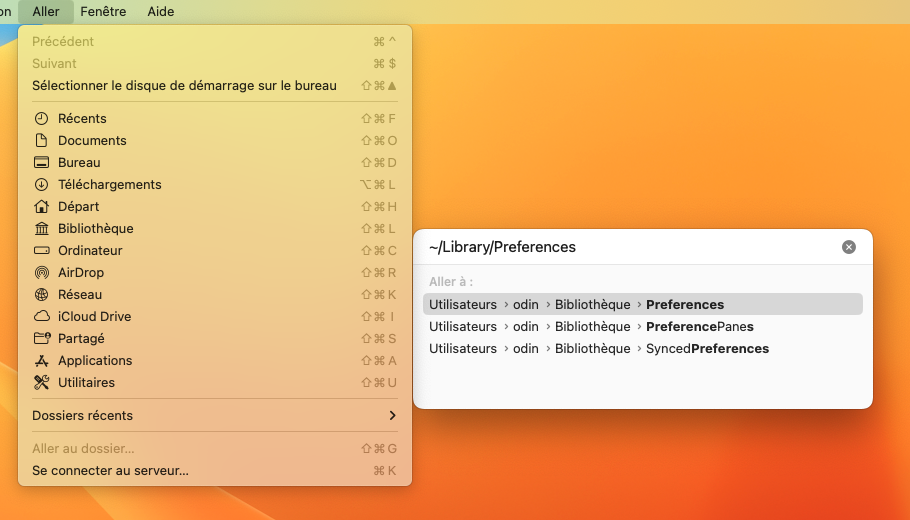Viewport: 910px width, 520px height.
Task: Click the Récents clock icon
Action: (x=41, y=118)
